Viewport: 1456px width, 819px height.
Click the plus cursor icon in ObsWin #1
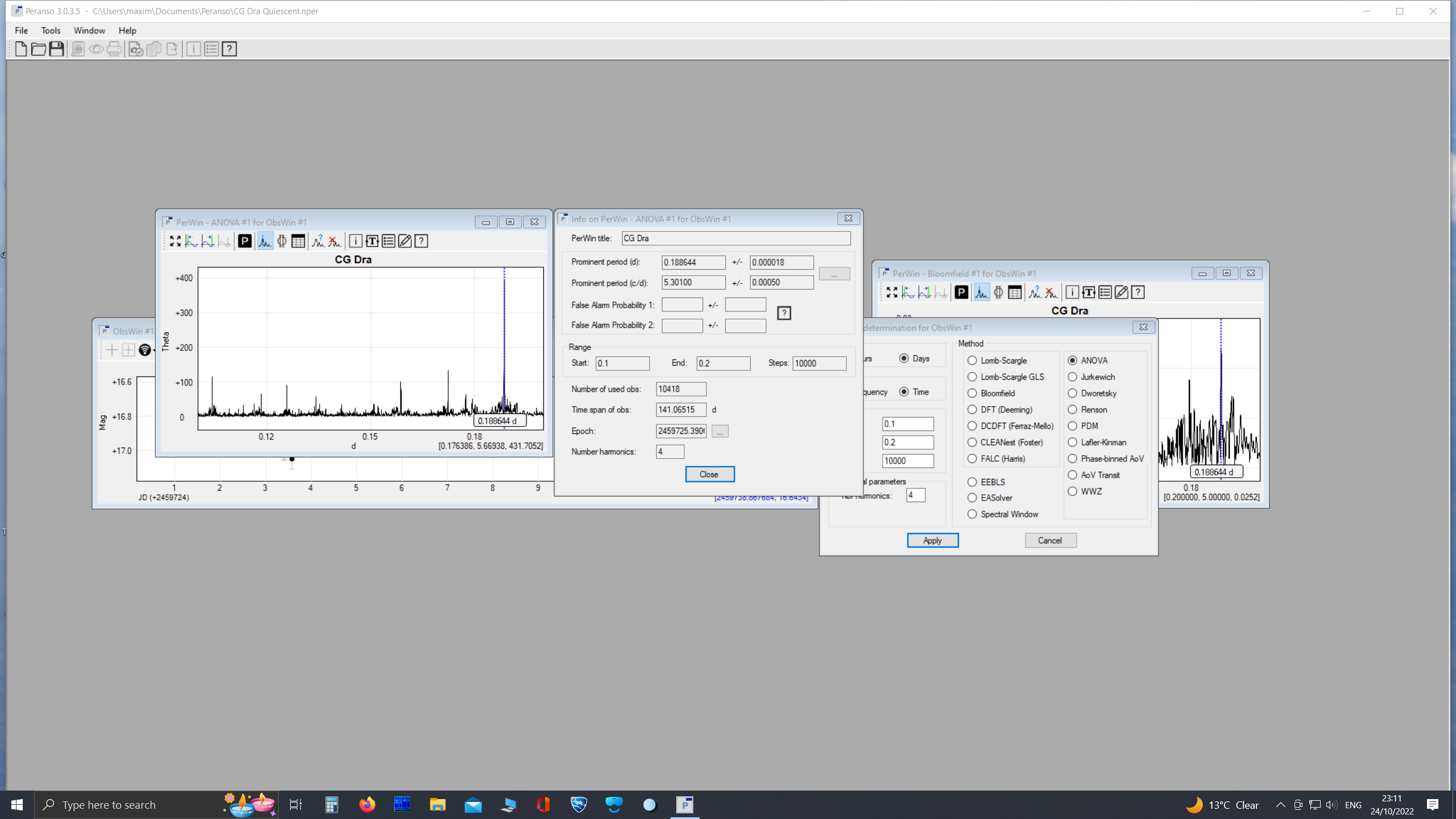112,350
